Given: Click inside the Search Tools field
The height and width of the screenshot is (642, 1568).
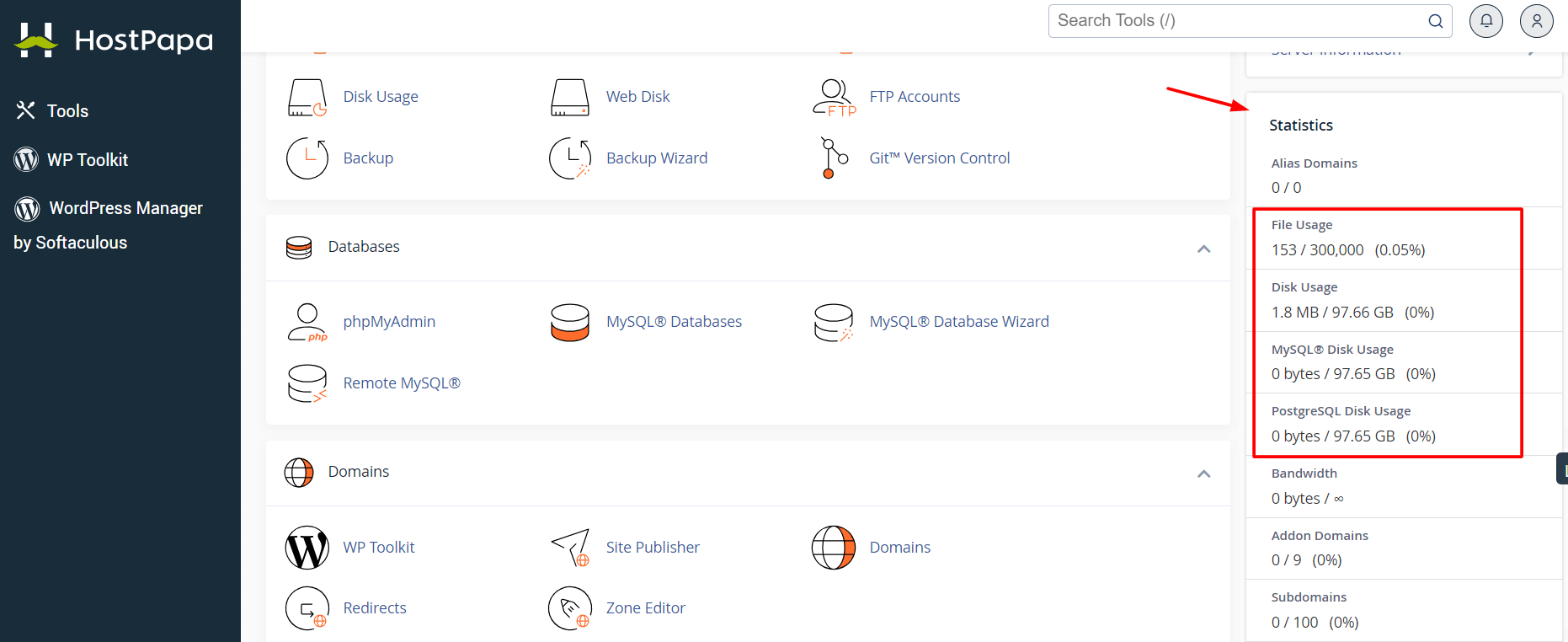Looking at the screenshot, I should pos(1221,20).
